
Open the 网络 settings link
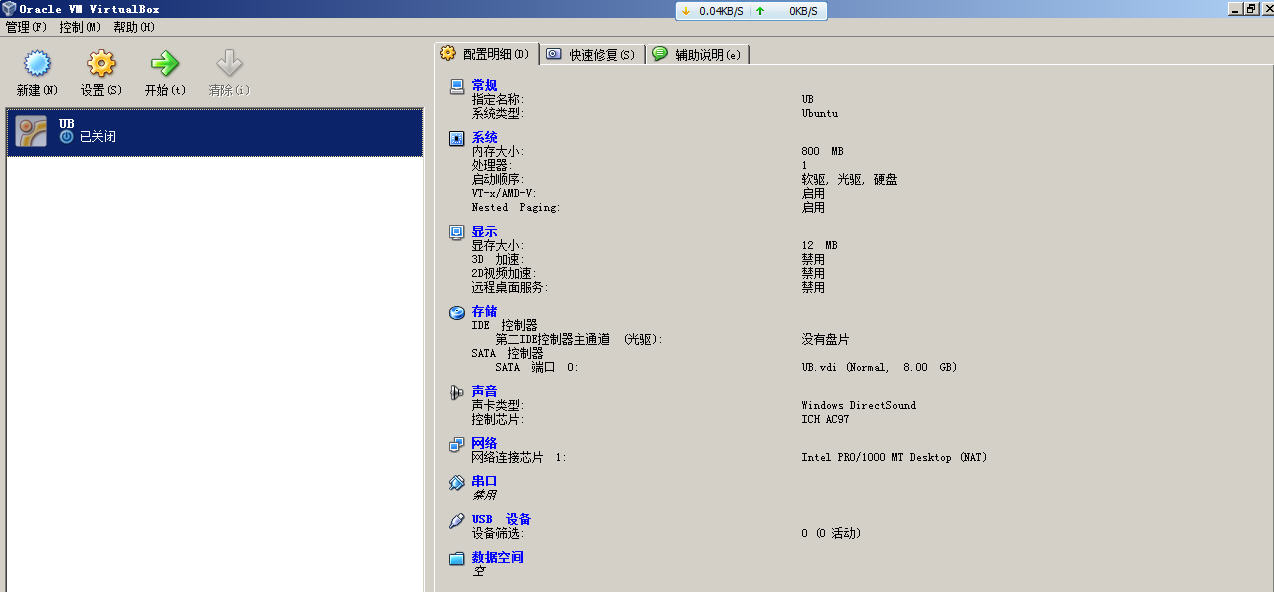pyautogui.click(x=484, y=444)
